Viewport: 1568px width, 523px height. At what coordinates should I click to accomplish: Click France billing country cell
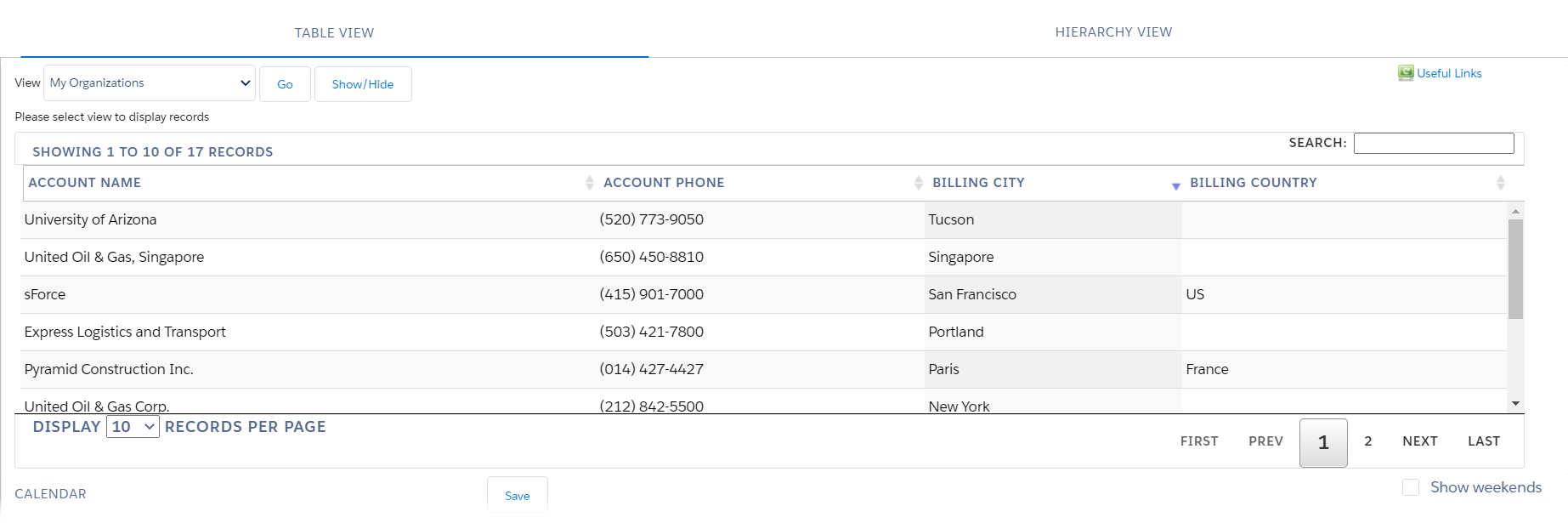[x=1344, y=369]
